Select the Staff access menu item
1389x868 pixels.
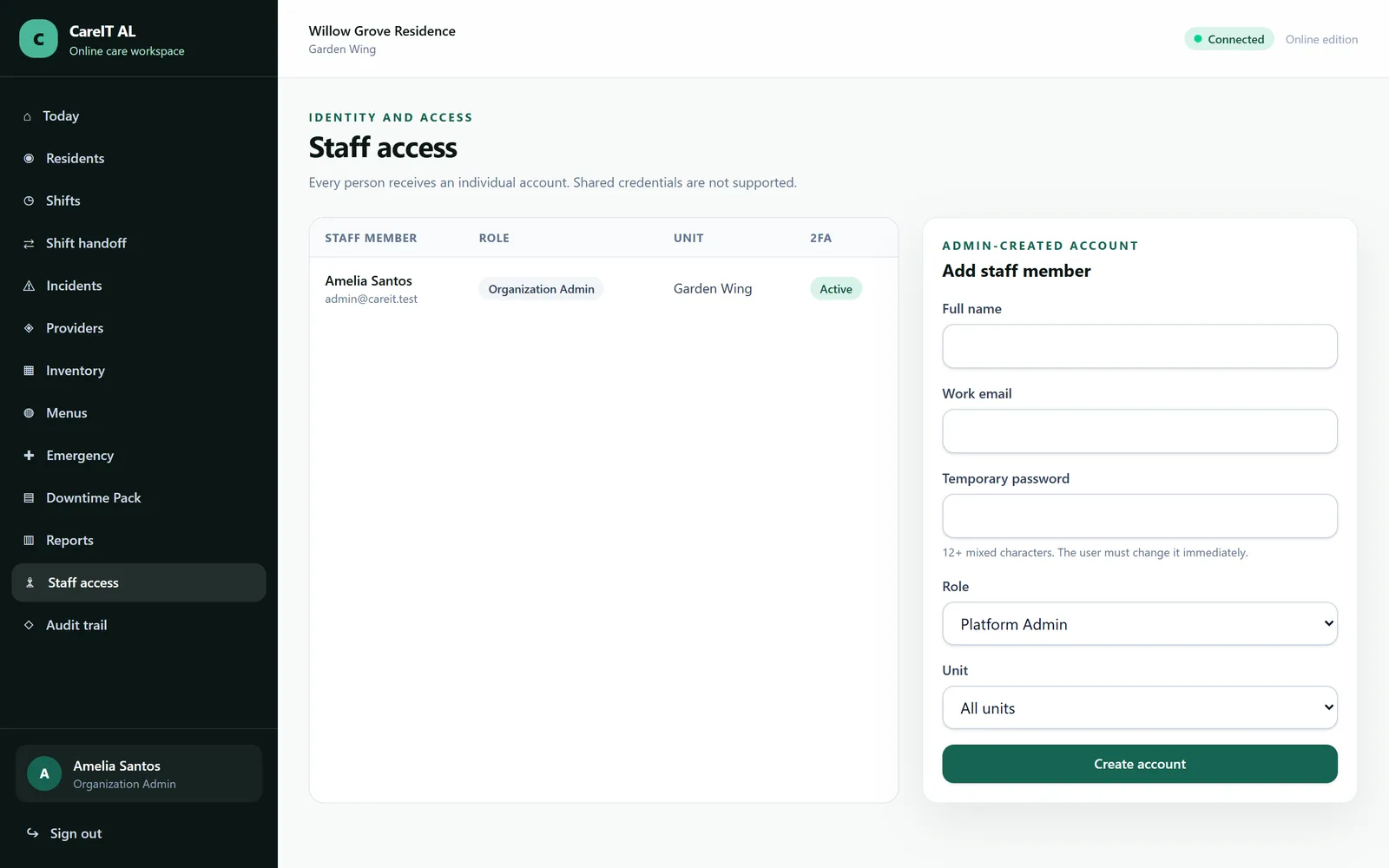(x=139, y=582)
